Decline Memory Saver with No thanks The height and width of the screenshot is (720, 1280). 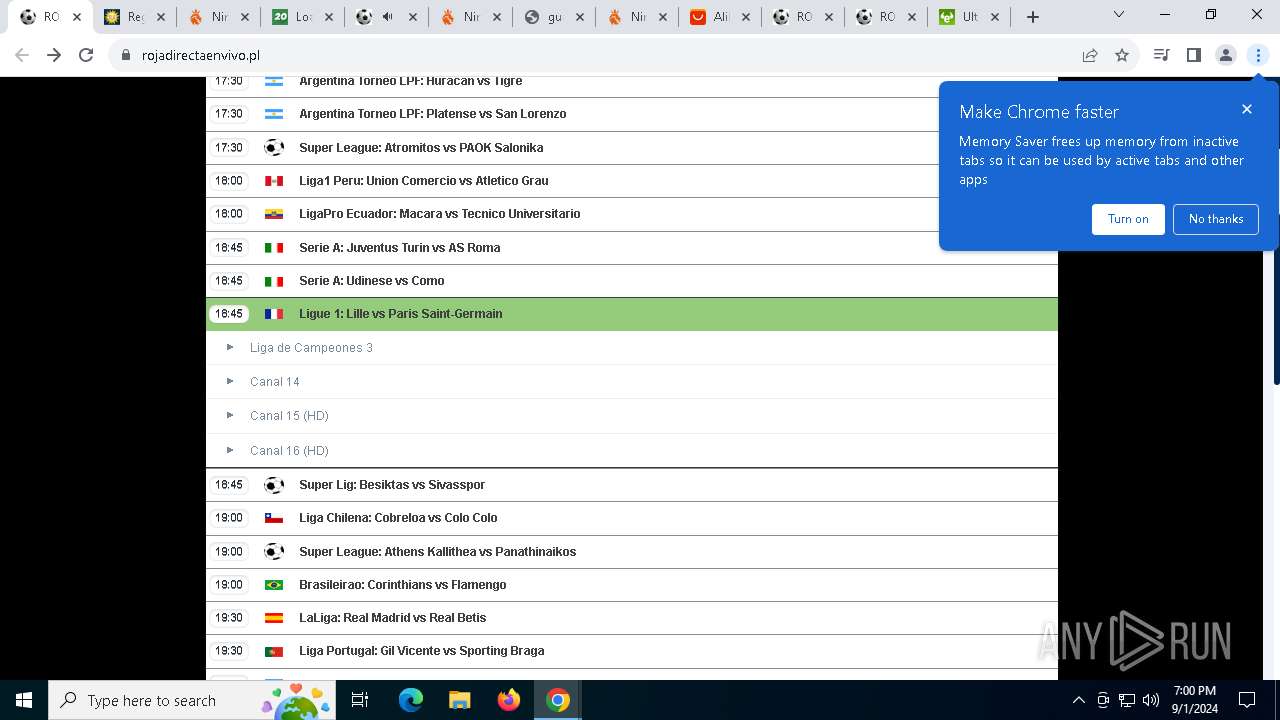click(1216, 219)
